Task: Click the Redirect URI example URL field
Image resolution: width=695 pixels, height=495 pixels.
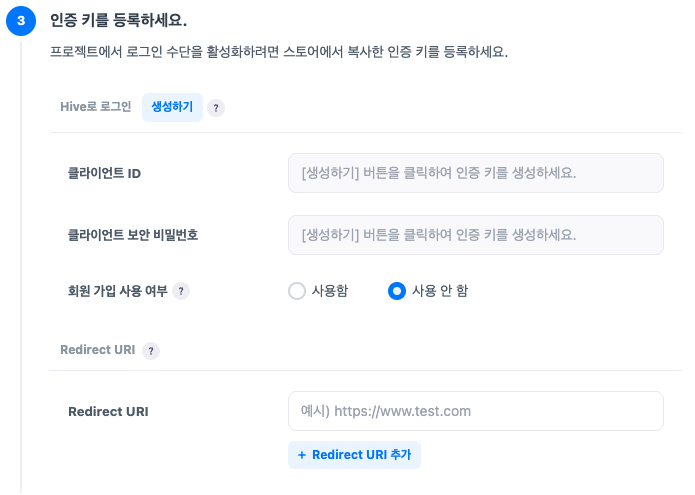Action: [x=475, y=411]
